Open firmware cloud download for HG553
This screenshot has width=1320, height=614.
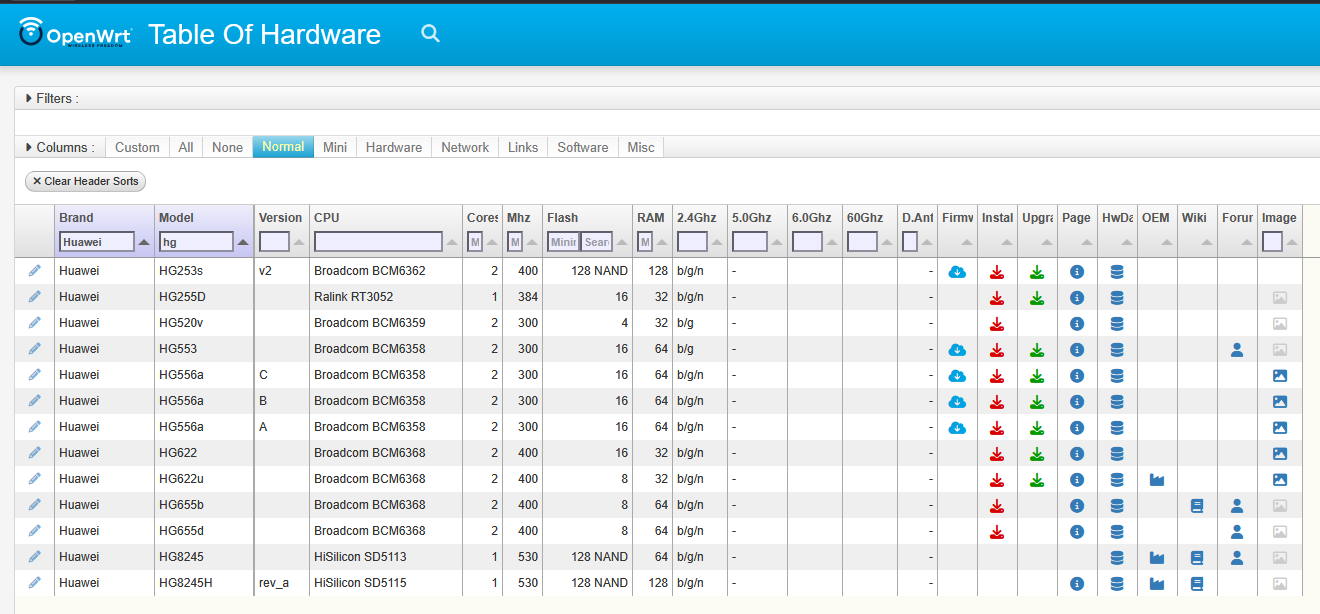pyautogui.click(x=957, y=349)
